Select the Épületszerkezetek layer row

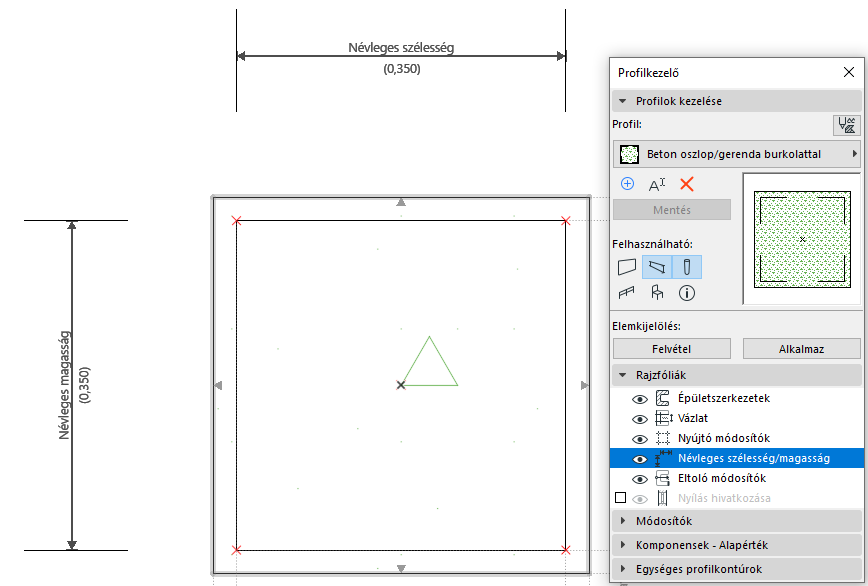tap(737, 398)
